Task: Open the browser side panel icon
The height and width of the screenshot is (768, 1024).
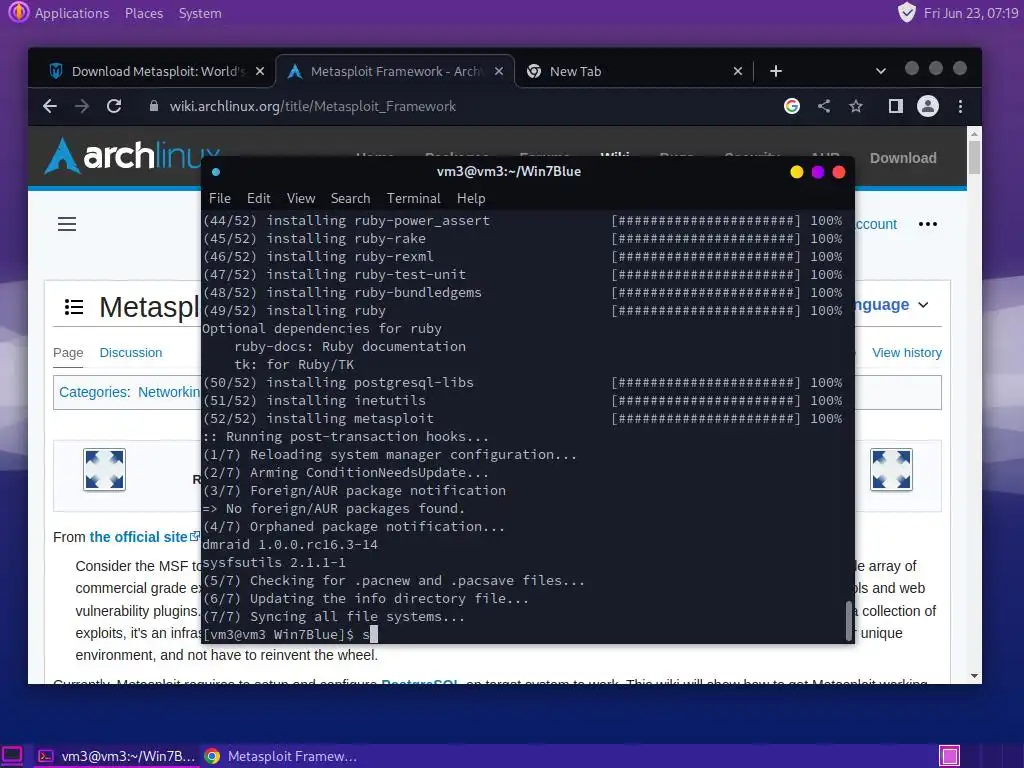Action: tap(895, 106)
